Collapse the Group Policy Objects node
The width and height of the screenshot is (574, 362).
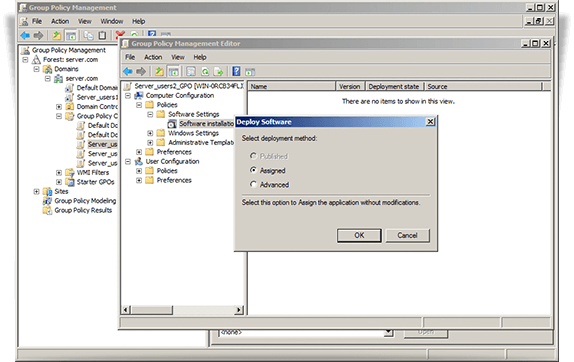point(59,116)
